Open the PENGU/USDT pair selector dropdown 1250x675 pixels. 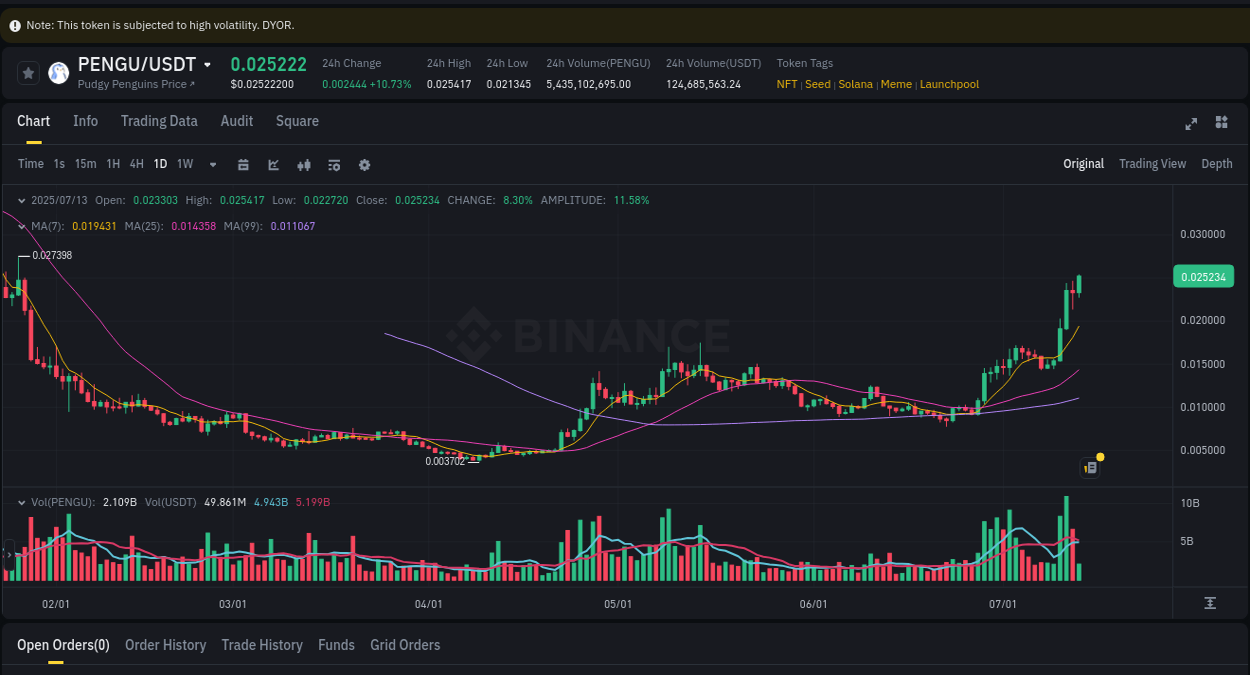click(x=208, y=64)
